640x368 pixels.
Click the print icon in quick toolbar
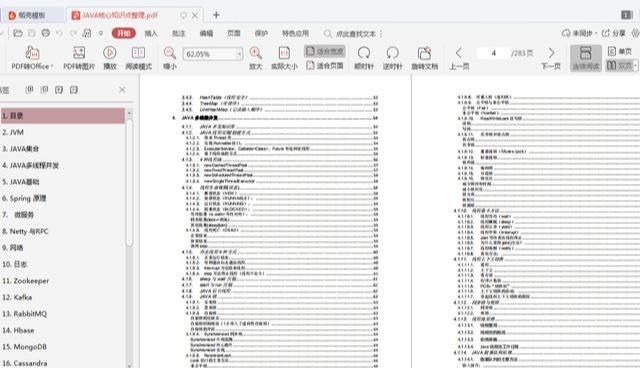(46, 33)
